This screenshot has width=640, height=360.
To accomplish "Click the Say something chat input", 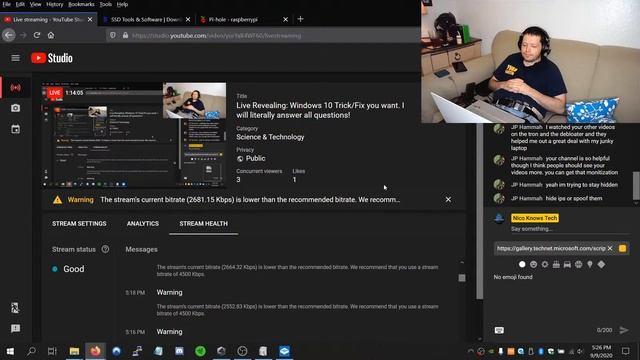I will (569, 229).
